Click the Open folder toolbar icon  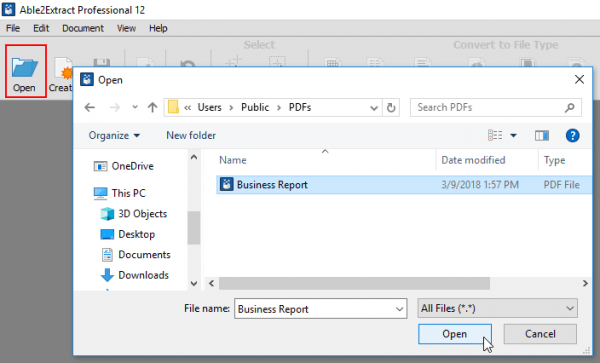pos(25,71)
